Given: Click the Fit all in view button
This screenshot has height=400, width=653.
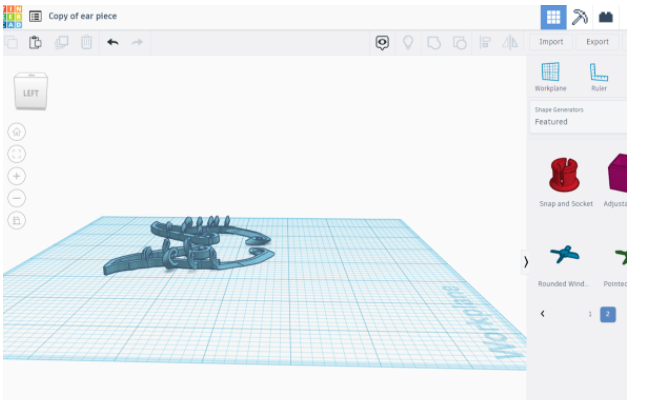Looking at the screenshot, I should click(17, 154).
